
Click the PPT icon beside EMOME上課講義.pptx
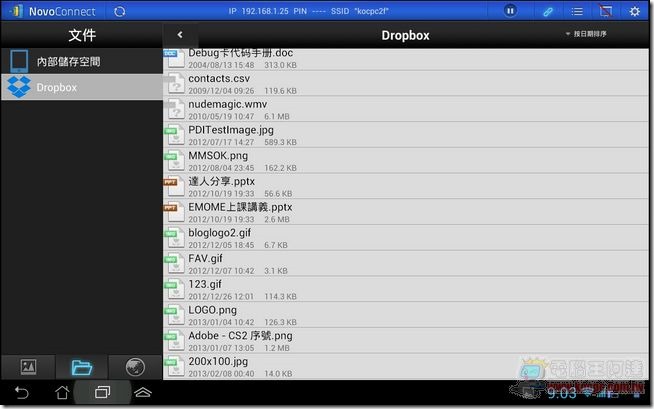tap(174, 213)
